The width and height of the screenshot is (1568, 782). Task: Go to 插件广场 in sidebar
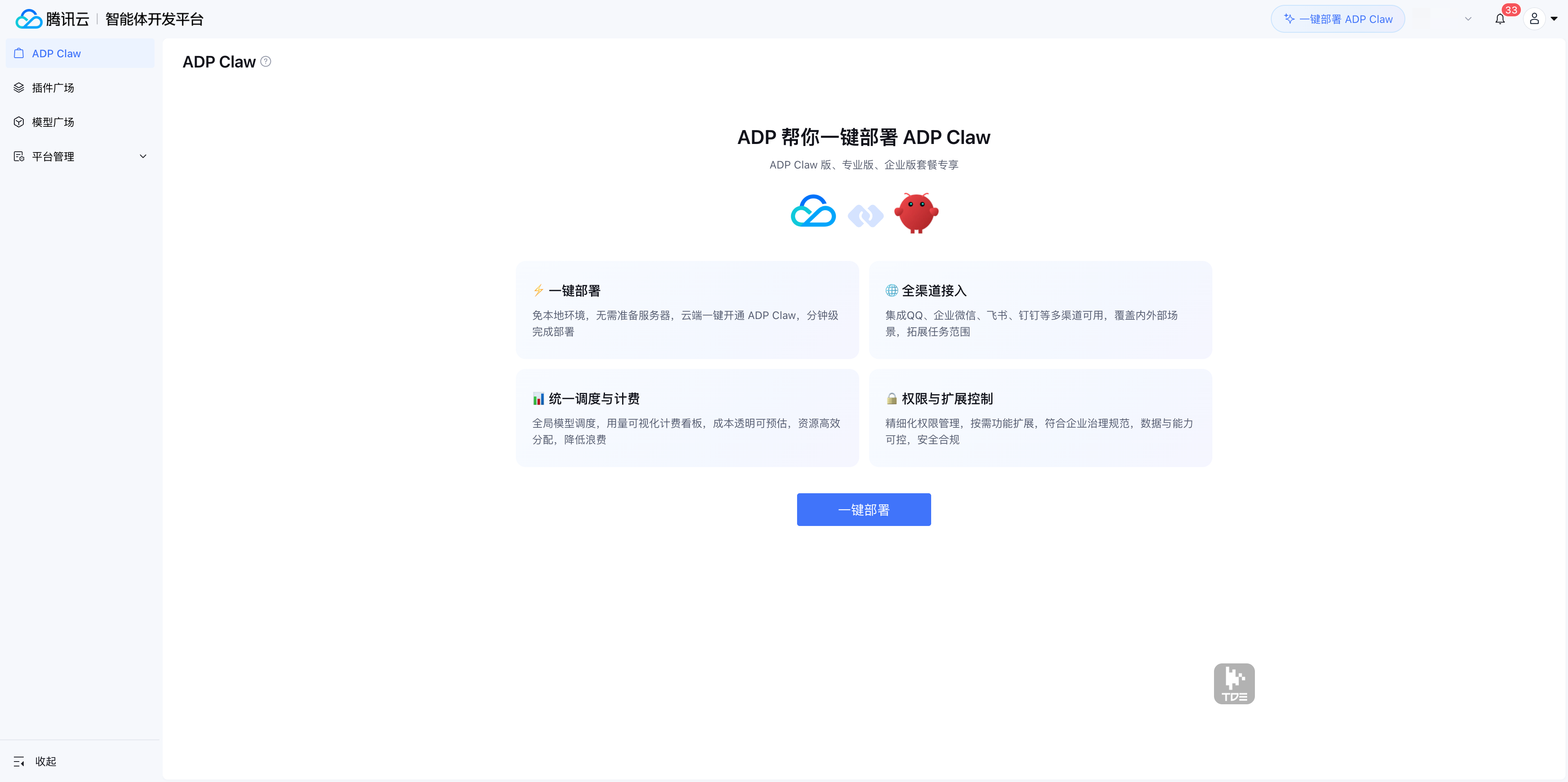click(53, 88)
